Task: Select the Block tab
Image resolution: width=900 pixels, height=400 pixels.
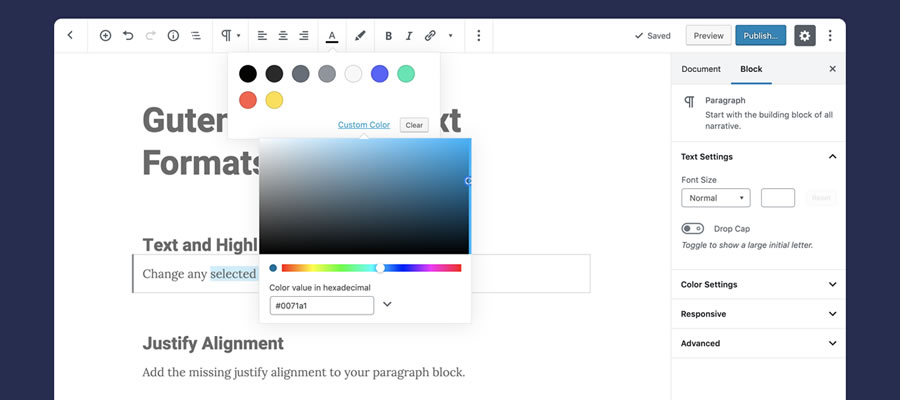Action: click(x=750, y=69)
